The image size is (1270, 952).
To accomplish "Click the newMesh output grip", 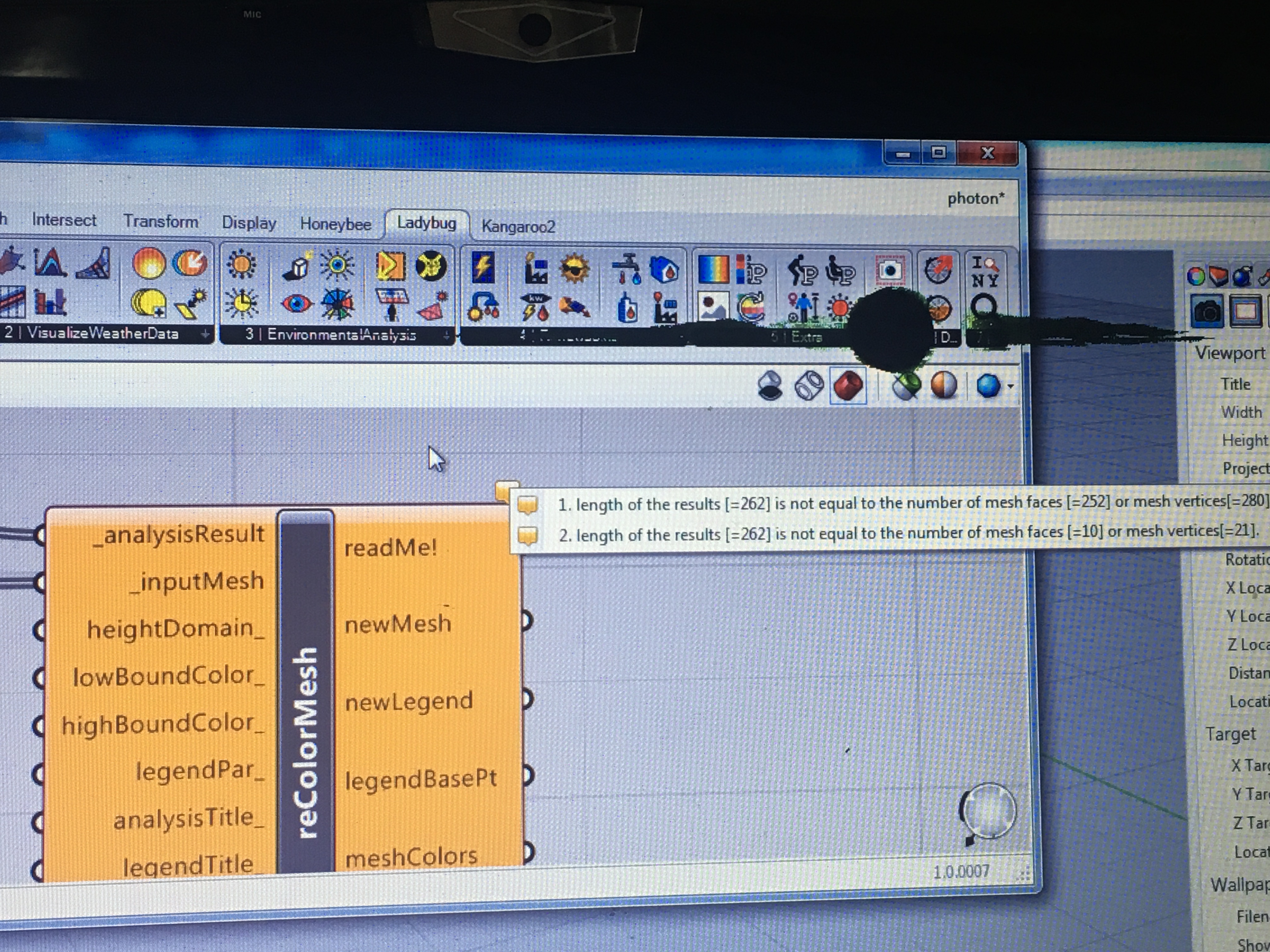I will pyautogui.click(x=527, y=621).
